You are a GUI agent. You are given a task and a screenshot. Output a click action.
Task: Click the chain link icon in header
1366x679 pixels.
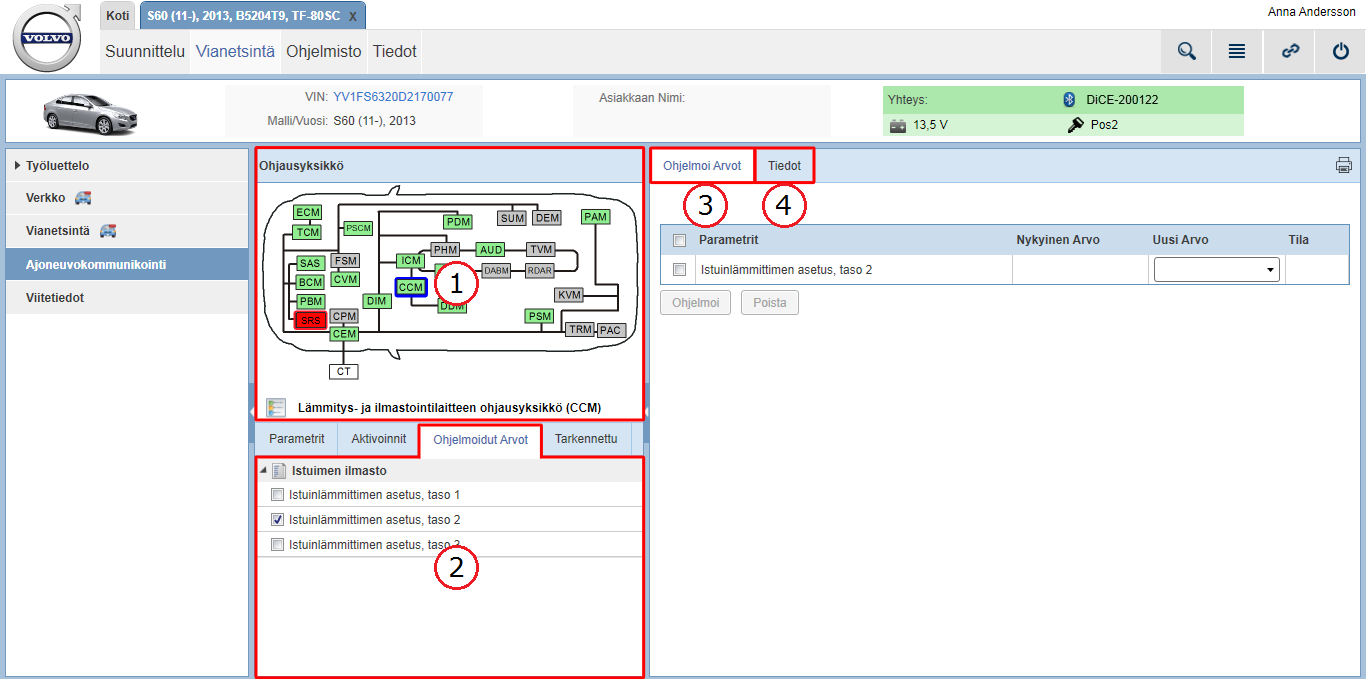click(1290, 51)
